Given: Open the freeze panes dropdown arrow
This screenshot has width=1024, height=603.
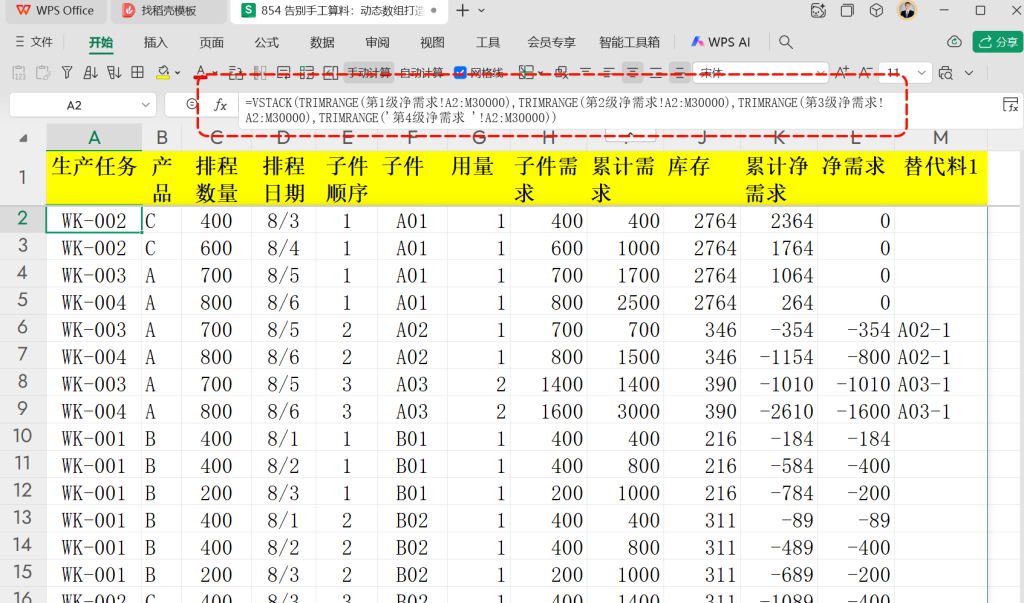Looking at the screenshot, I should coord(541,73).
